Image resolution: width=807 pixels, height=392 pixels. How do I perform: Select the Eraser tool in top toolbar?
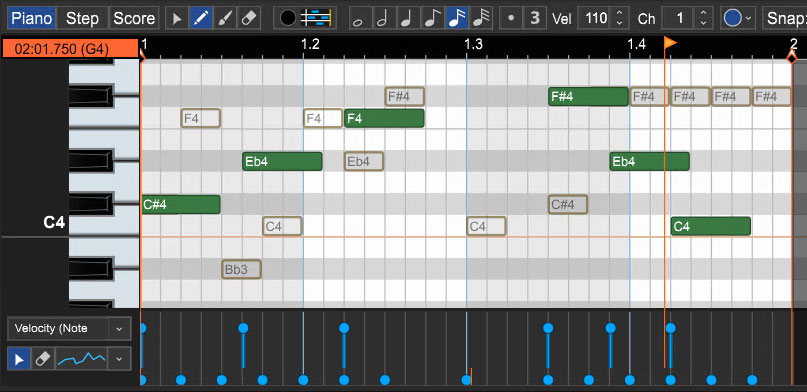coord(248,19)
